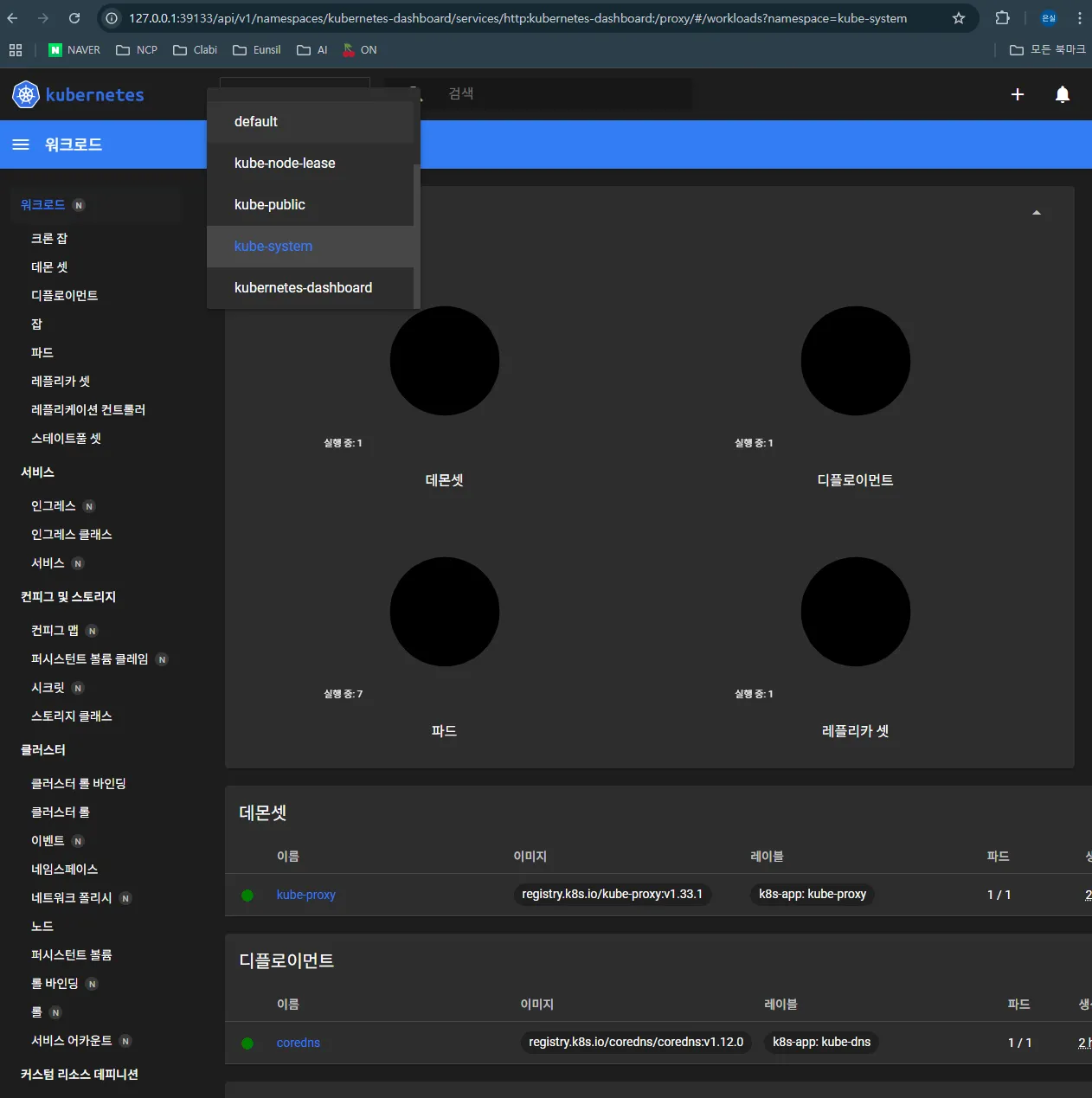Open 컨피그 맵 in the sidebar

coord(55,631)
